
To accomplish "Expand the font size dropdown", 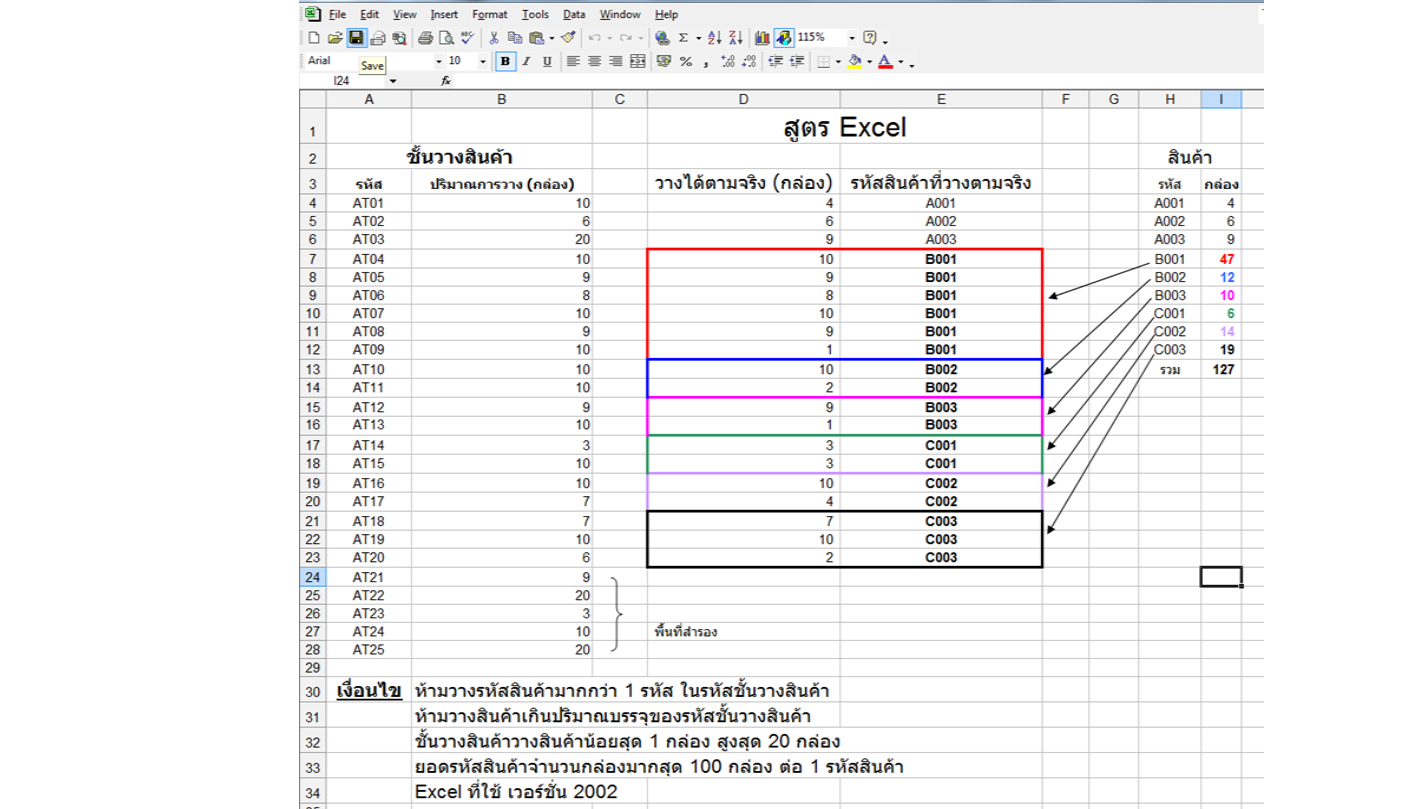I will (x=483, y=61).
